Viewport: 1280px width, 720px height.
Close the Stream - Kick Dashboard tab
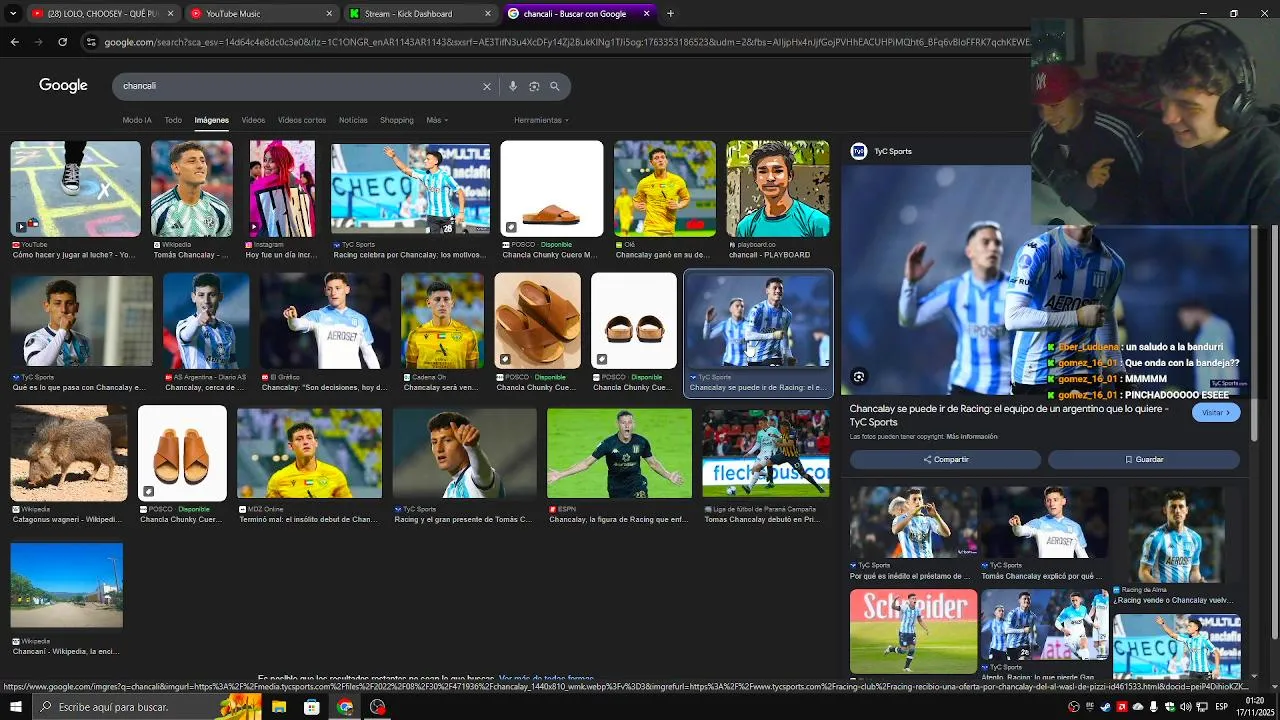[488, 14]
